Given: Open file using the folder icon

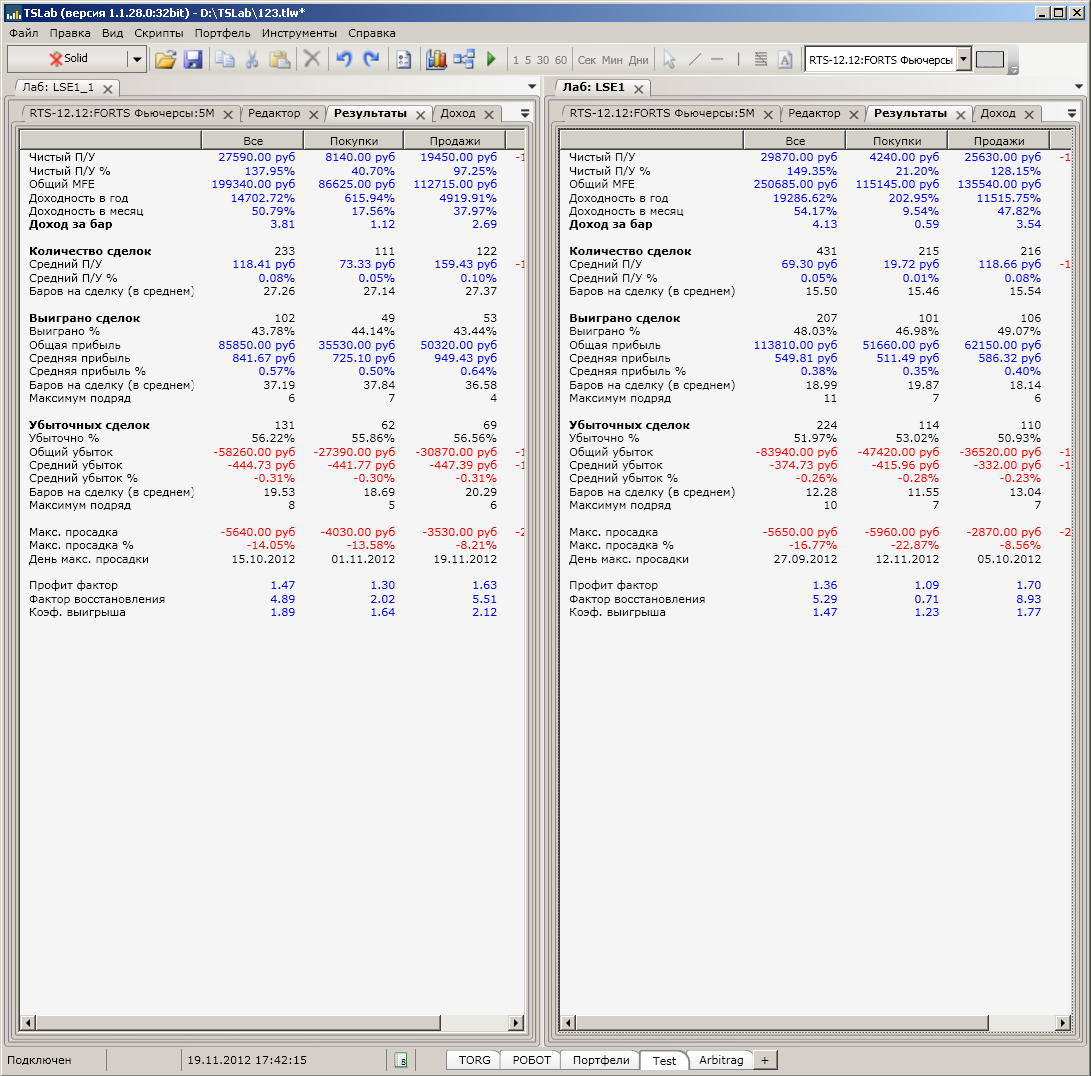Looking at the screenshot, I should (x=165, y=60).
